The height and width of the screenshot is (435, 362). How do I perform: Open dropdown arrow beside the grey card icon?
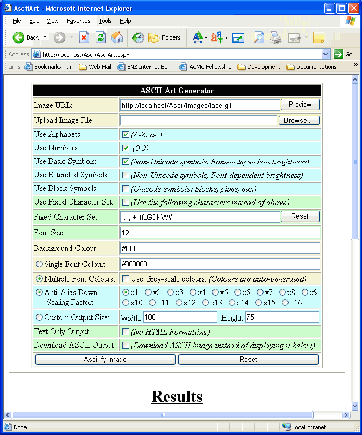coord(306,37)
